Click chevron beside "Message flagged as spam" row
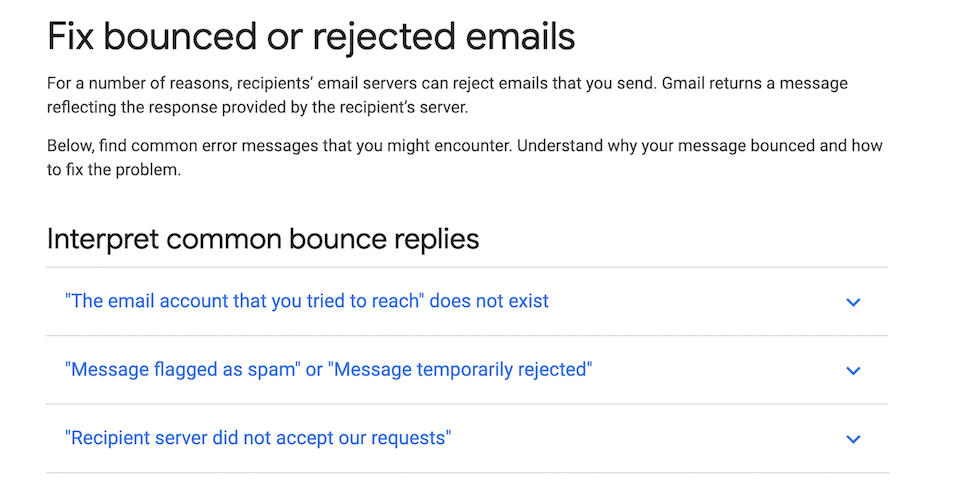This screenshot has width=953, height=502. 853,371
